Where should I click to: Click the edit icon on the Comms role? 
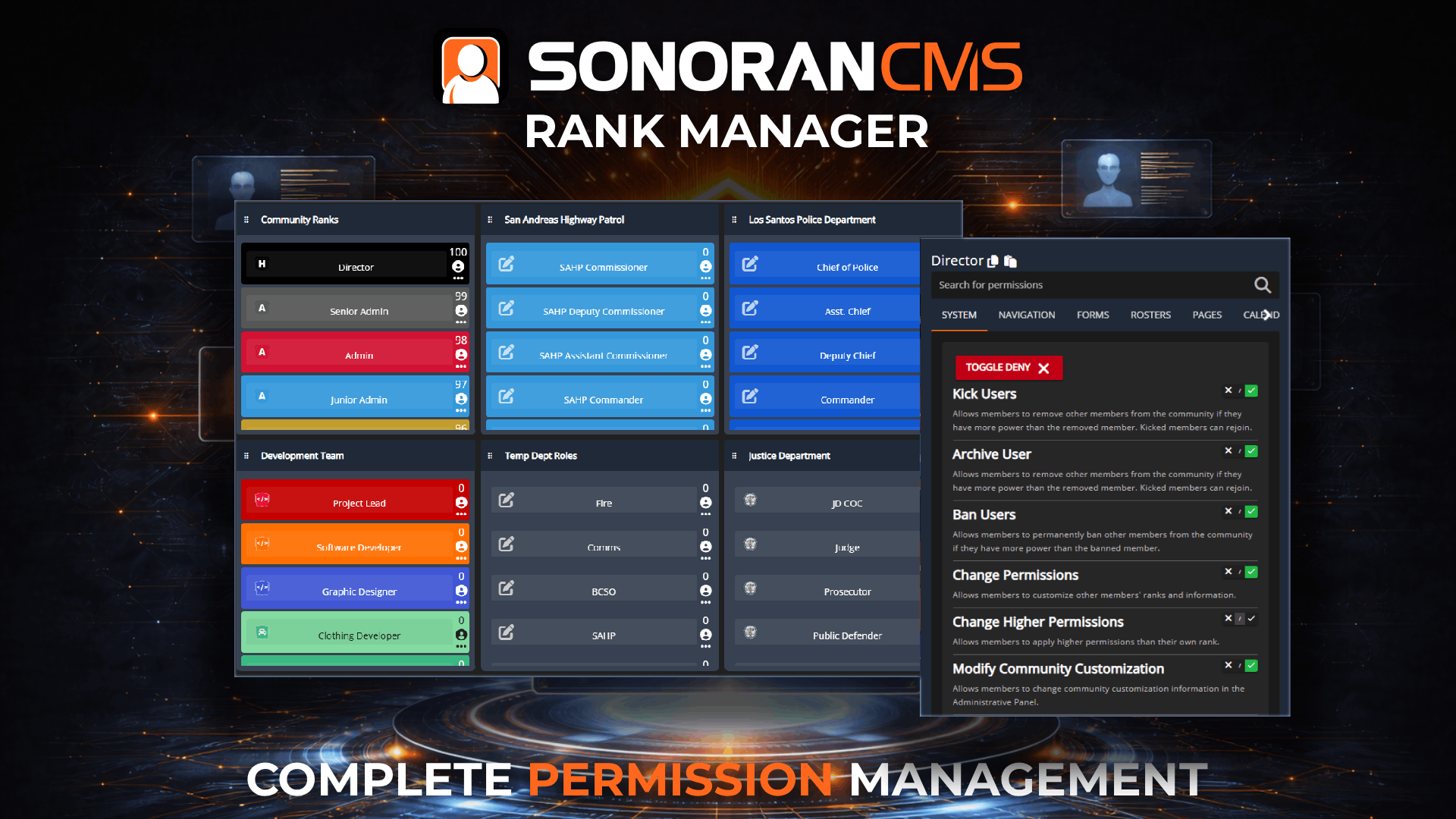click(506, 544)
